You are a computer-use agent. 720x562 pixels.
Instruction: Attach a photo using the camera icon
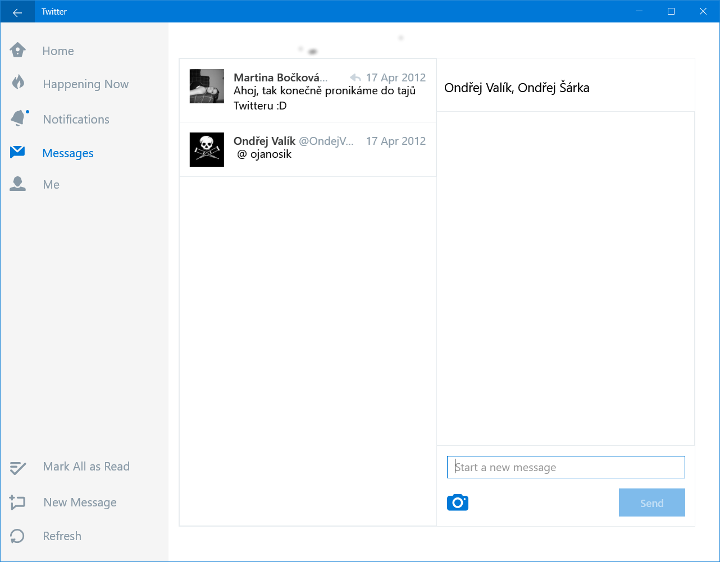458,502
